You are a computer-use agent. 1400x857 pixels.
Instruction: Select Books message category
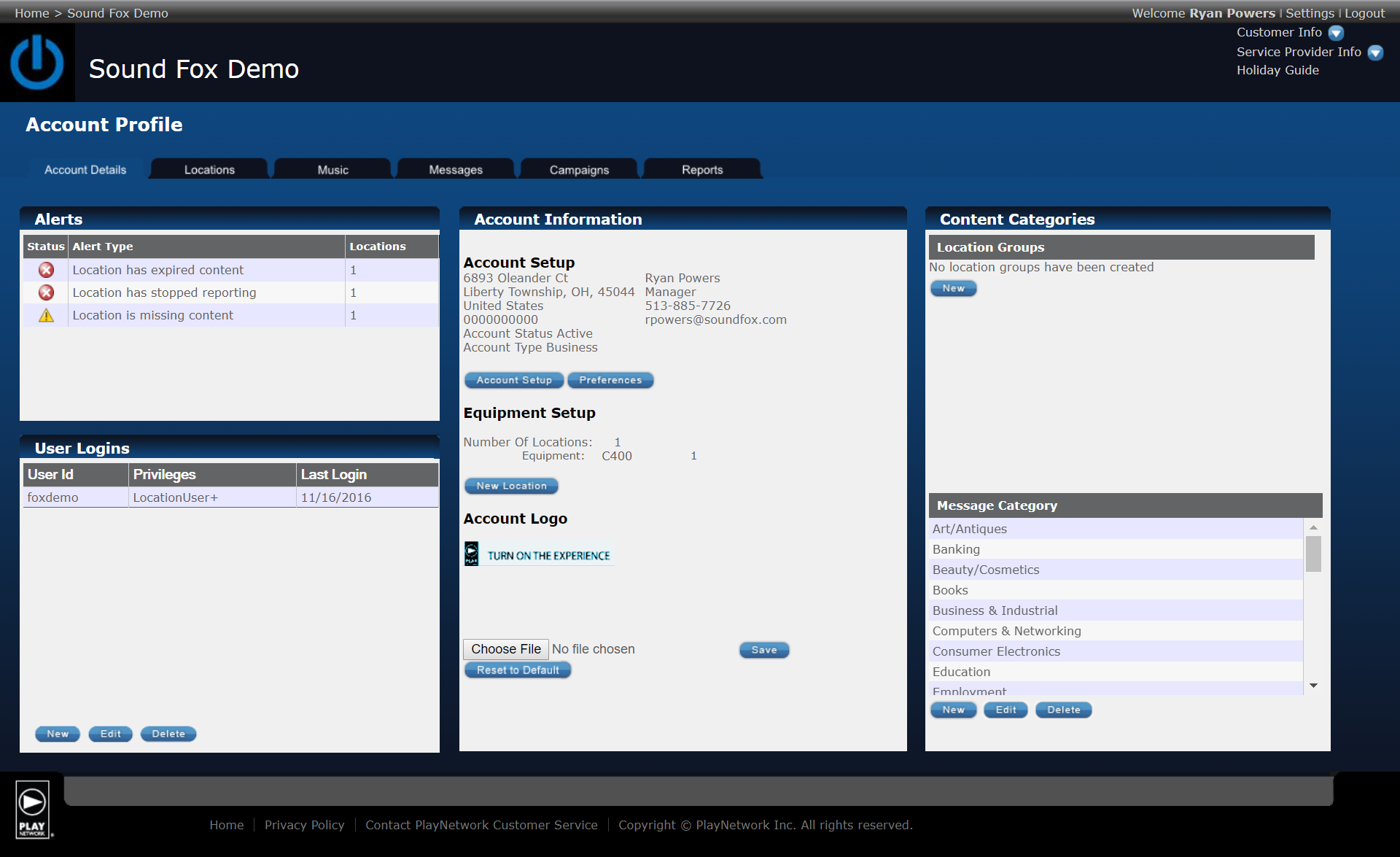click(x=1116, y=590)
